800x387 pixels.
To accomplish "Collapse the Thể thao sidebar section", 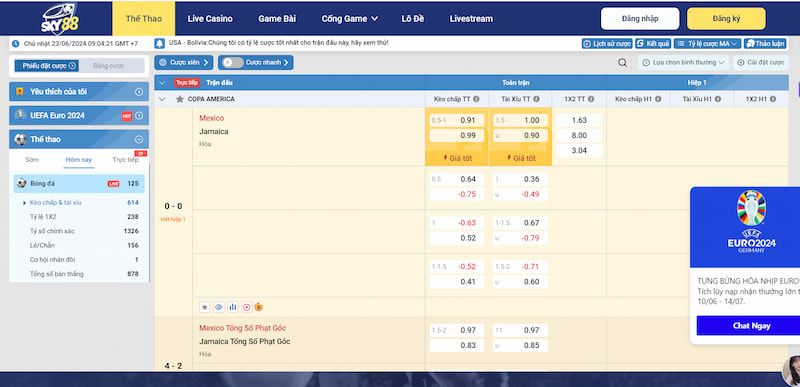I will [139, 139].
